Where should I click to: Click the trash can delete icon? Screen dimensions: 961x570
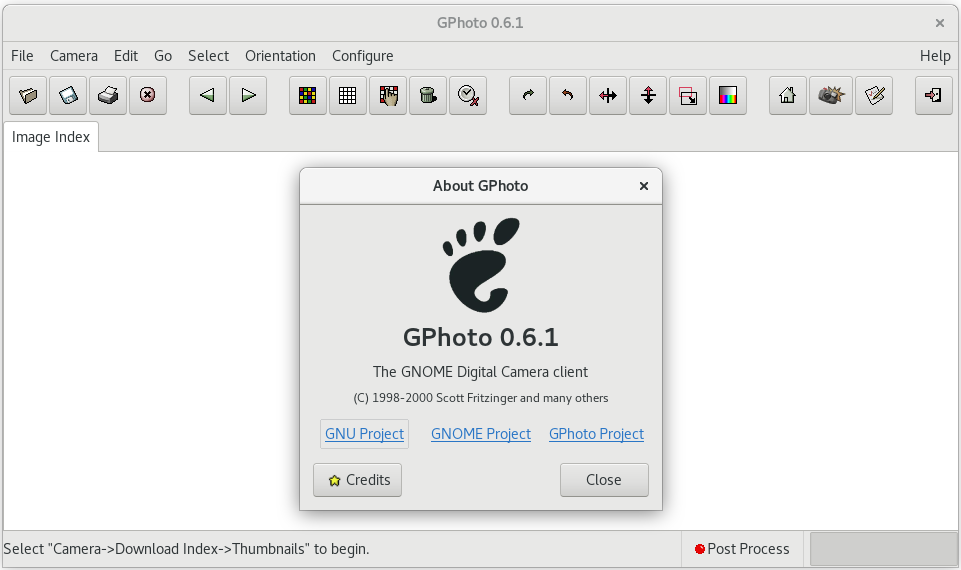pos(428,96)
